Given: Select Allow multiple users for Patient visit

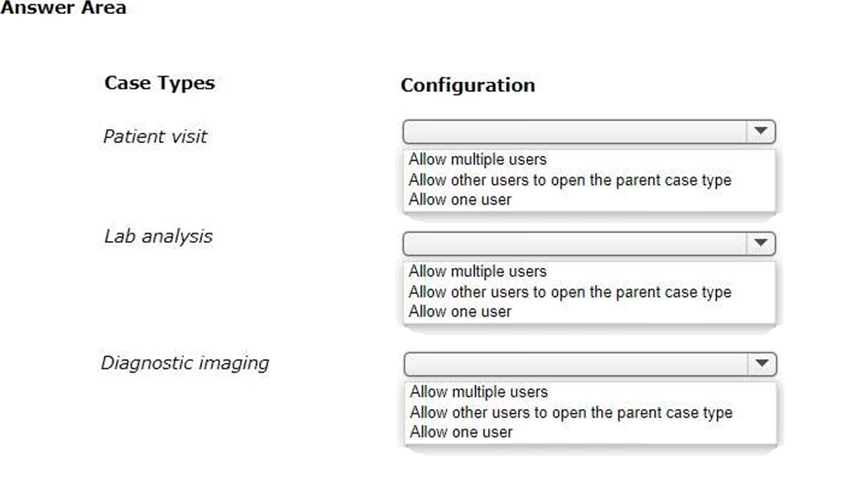Looking at the screenshot, I should tap(477, 160).
